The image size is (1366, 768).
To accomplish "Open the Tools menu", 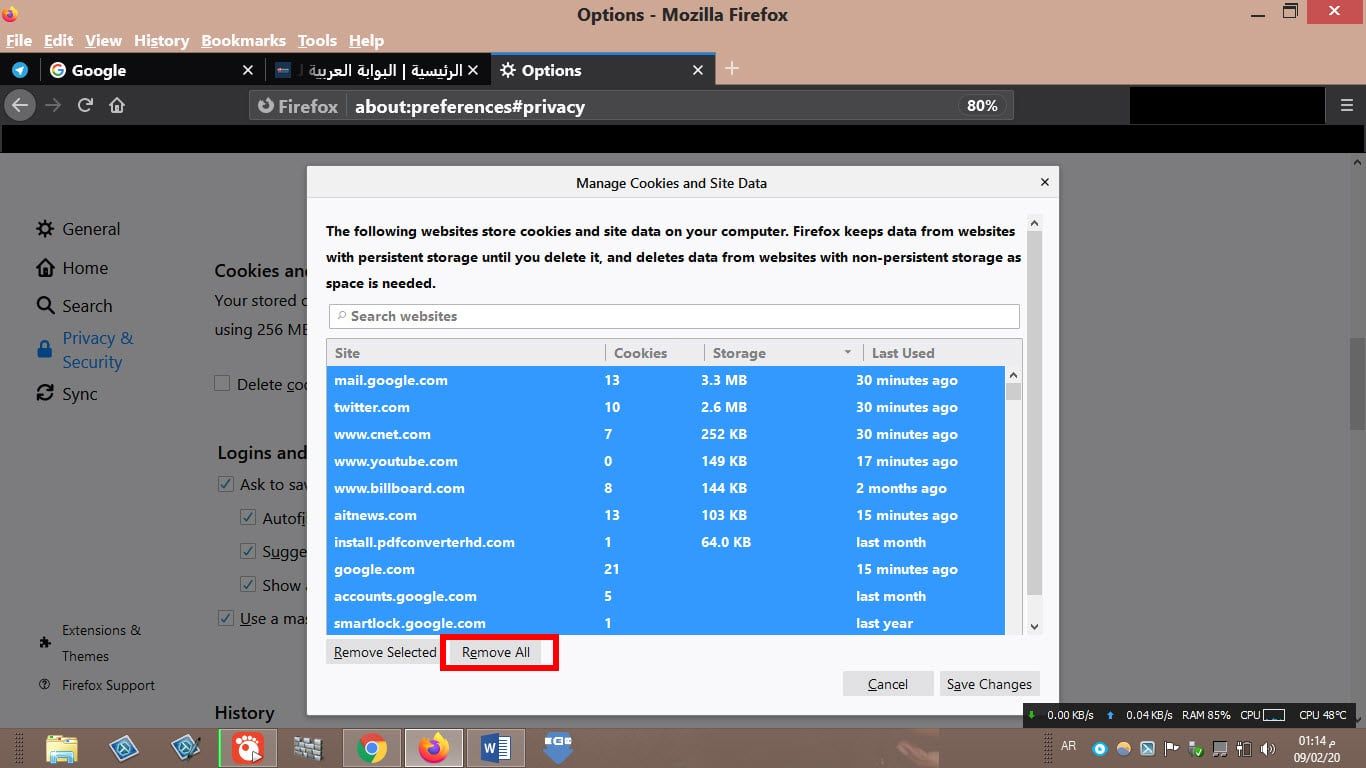I will [317, 41].
